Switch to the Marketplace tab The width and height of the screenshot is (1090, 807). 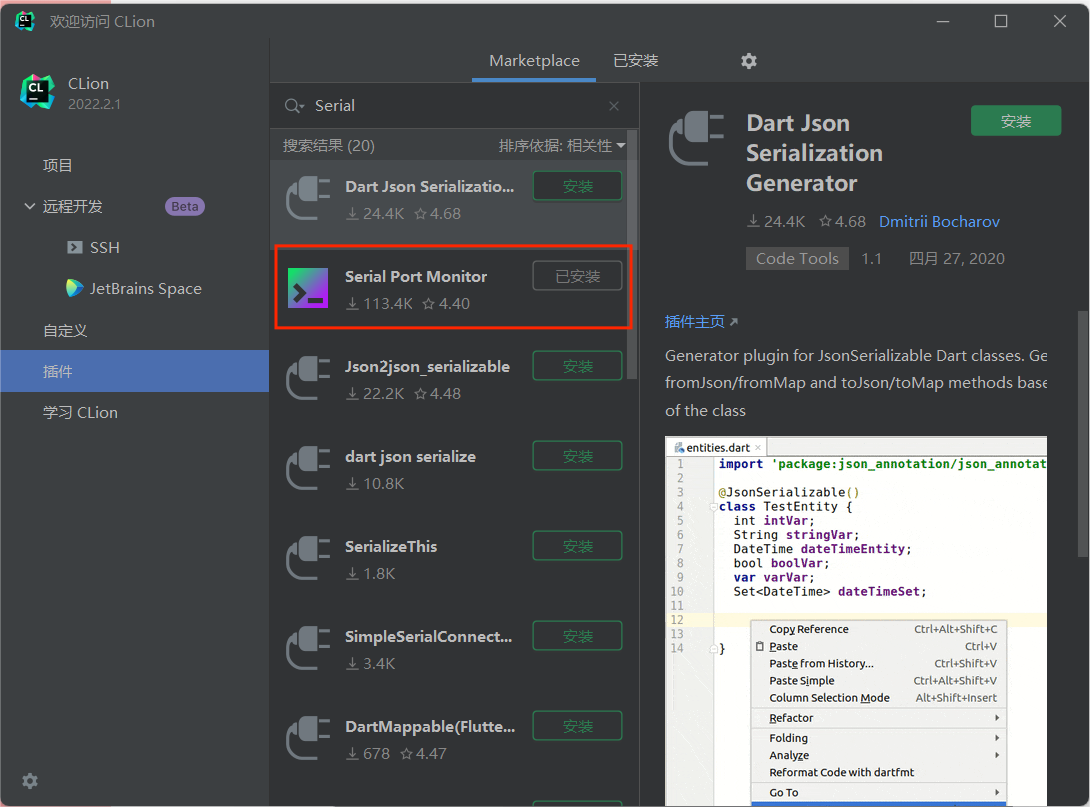point(534,61)
